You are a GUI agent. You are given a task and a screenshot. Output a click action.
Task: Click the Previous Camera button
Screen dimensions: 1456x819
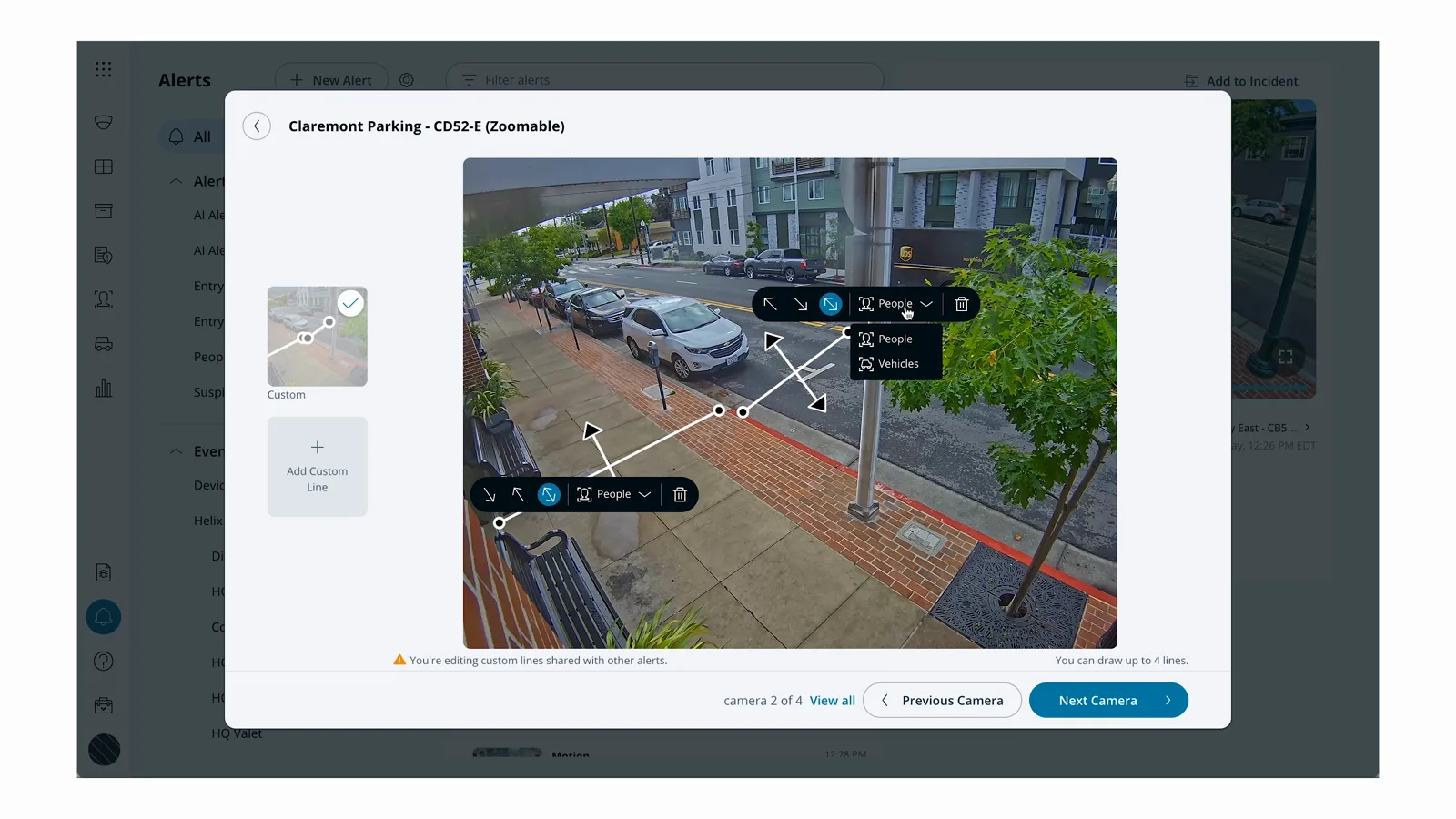(942, 701)
